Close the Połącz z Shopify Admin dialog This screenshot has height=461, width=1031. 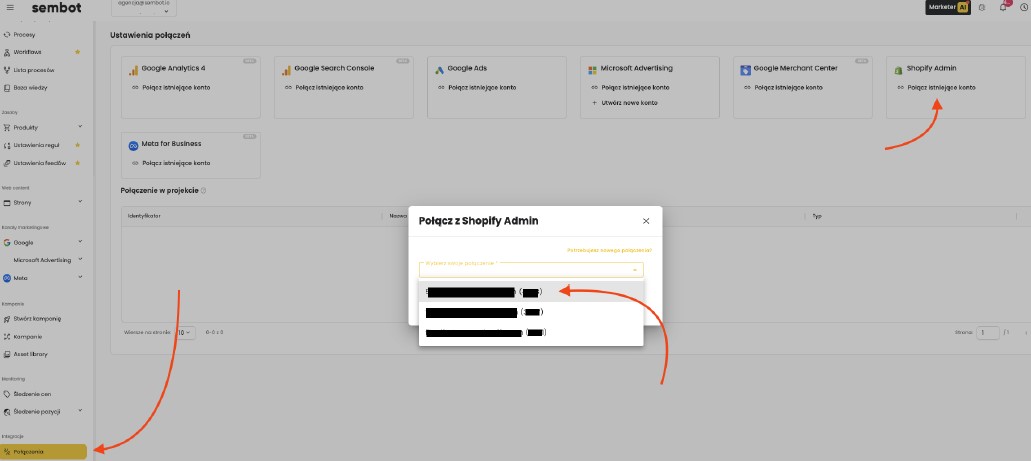click(x=646, y=221)
